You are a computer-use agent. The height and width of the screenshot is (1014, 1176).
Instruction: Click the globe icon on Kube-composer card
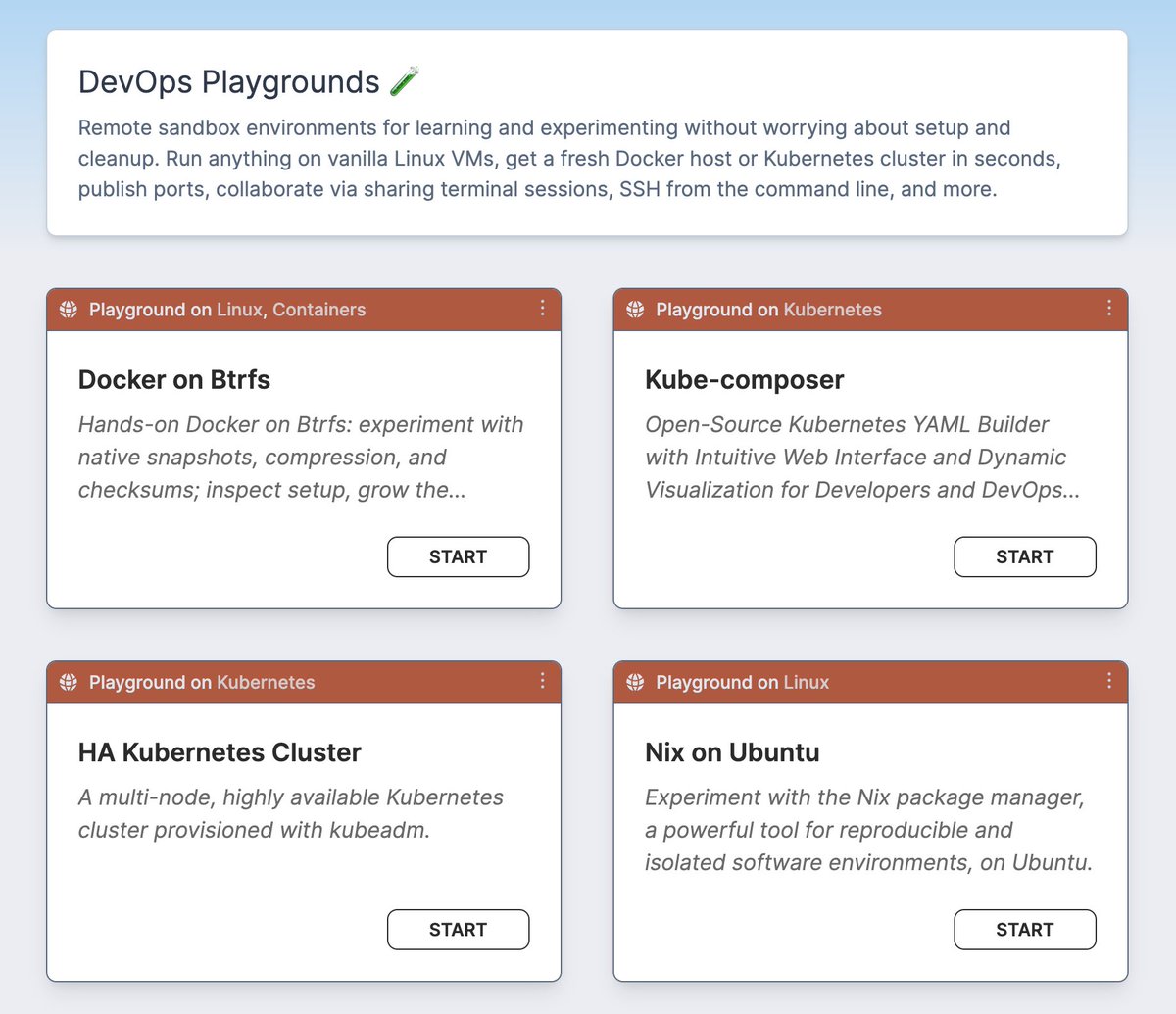point(635,310)
